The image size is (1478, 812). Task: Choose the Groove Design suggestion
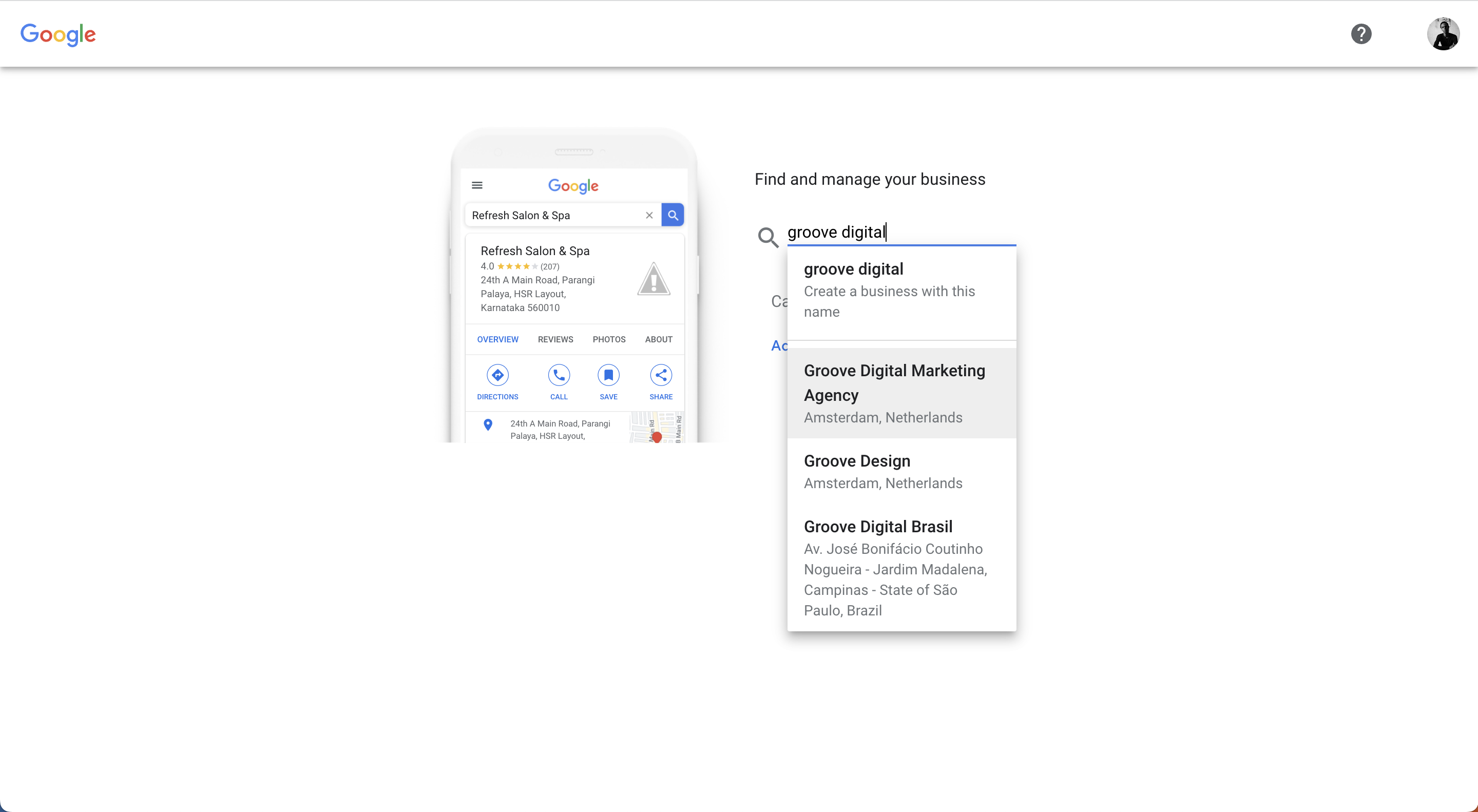[x=901, y=471]
